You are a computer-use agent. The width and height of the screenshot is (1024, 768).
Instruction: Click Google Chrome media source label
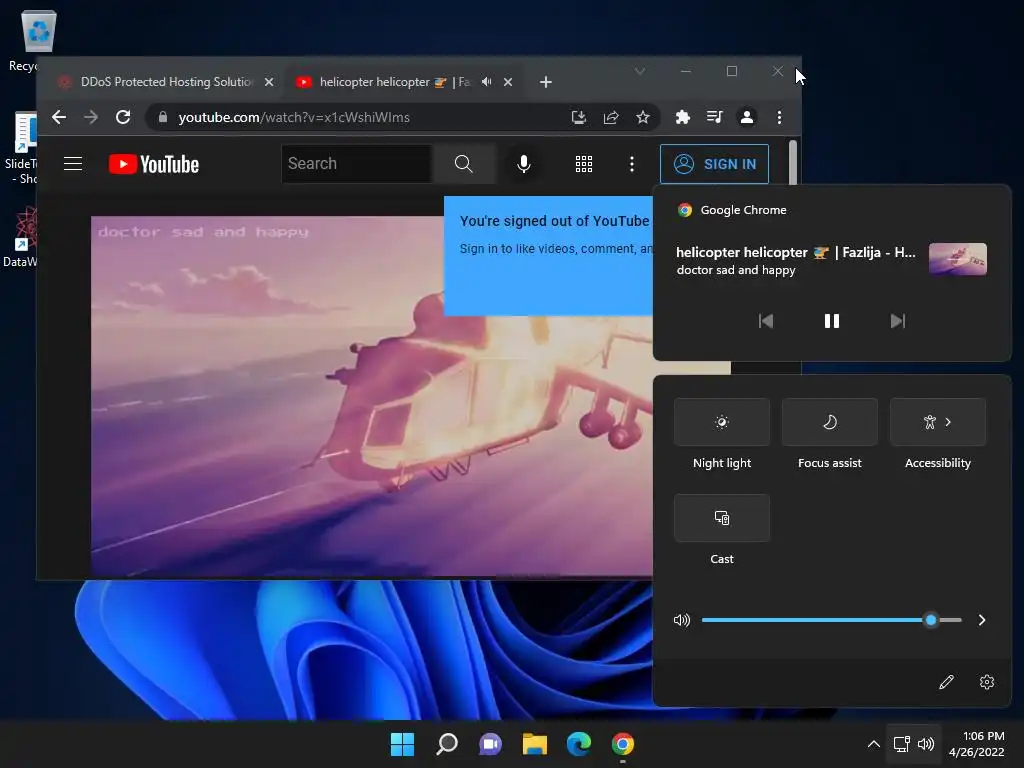coord(743,210)
